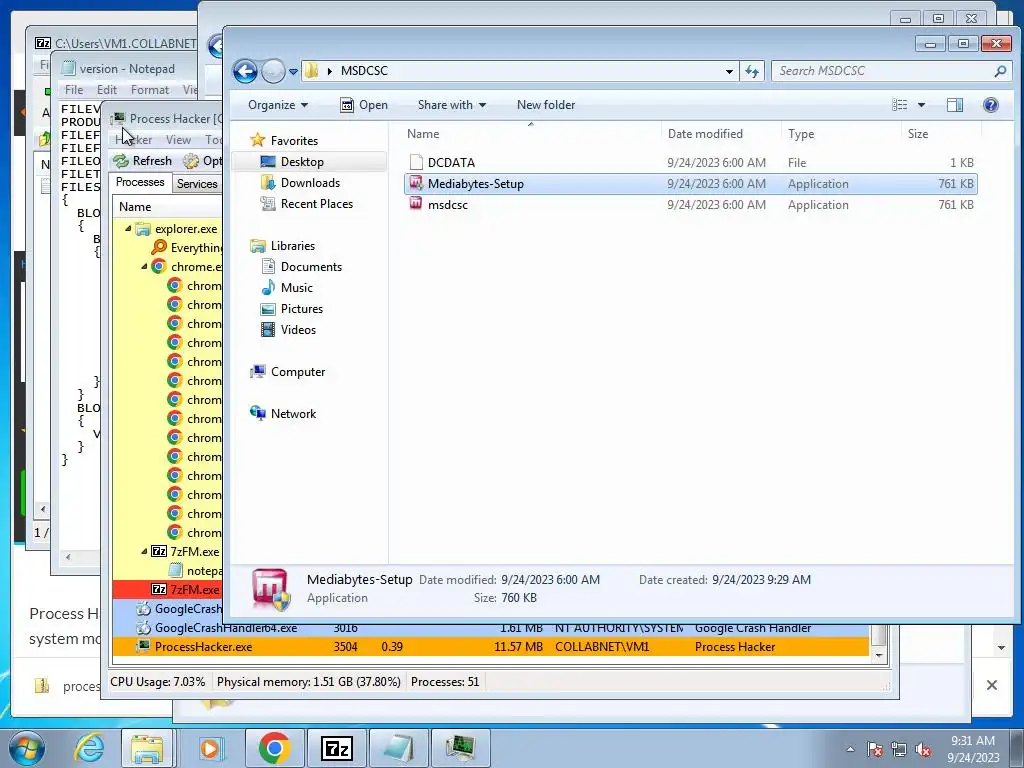
Task: Open the Share with dropdown
Action: coord(452,104)
